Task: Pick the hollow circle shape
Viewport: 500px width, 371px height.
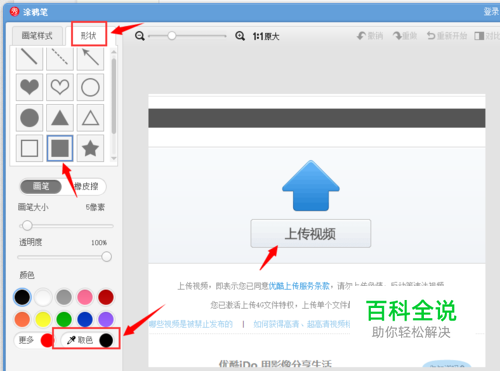Action: tap(90, 87)
